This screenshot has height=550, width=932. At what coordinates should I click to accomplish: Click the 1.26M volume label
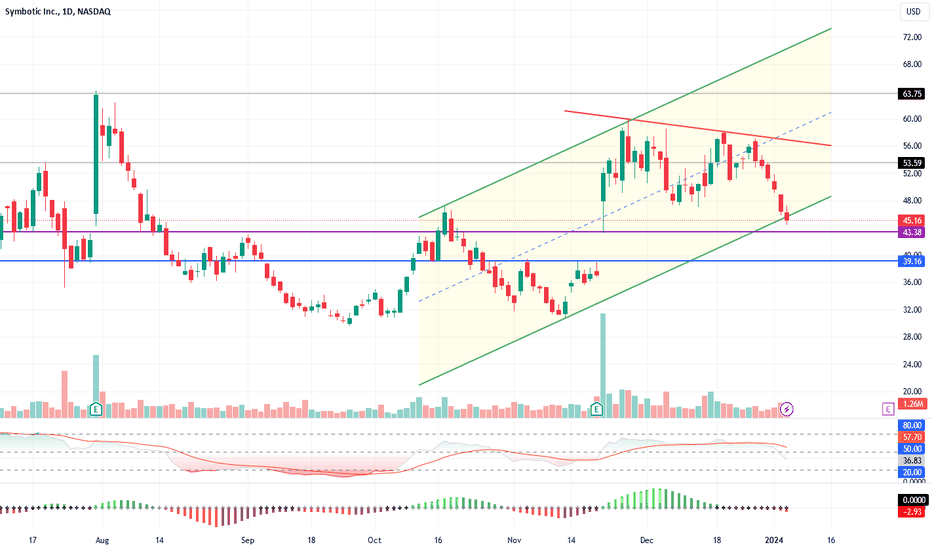click(912, 404)
